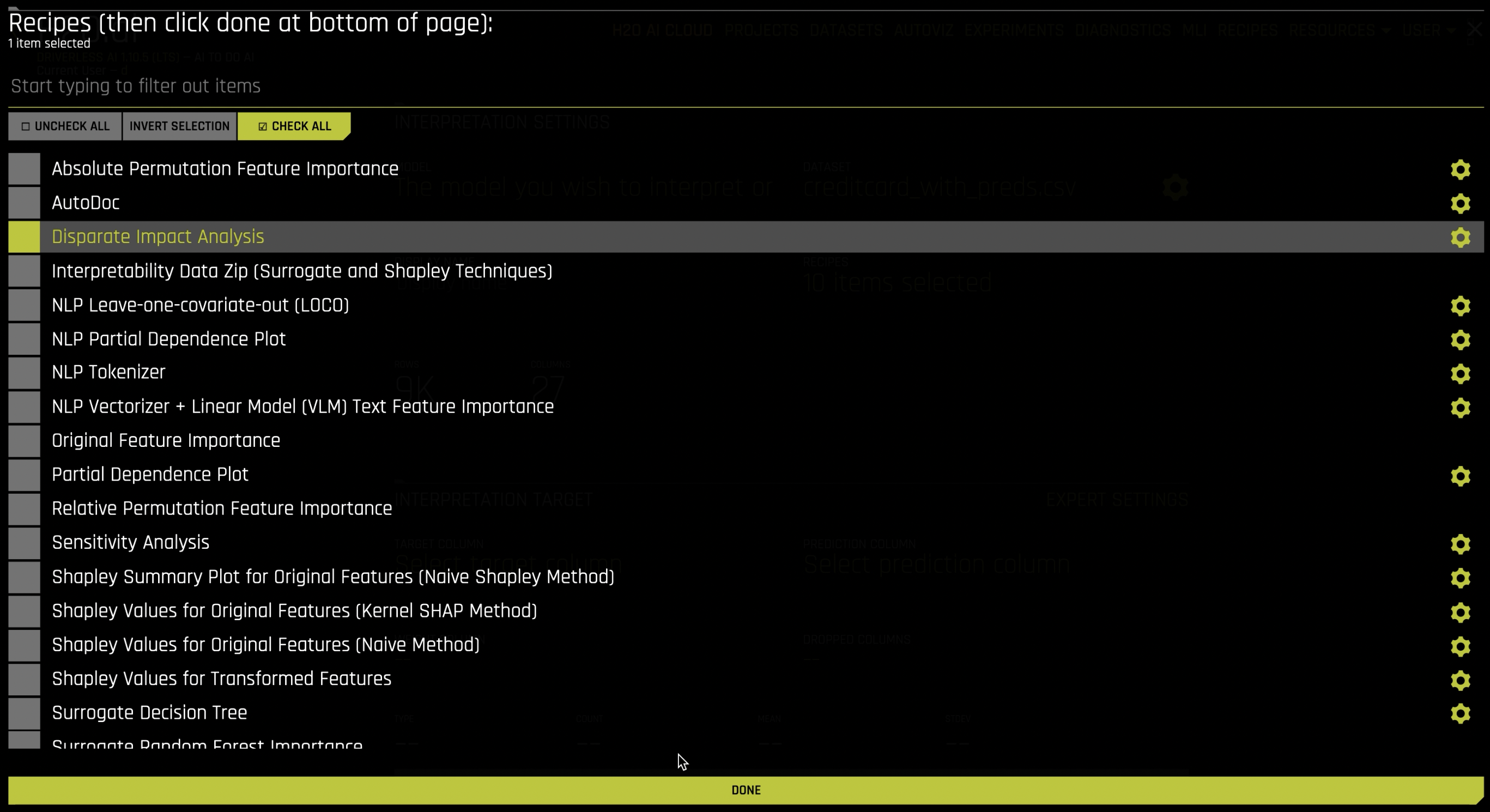Open AutoDoc recipe settings gear

point(1460,204)
